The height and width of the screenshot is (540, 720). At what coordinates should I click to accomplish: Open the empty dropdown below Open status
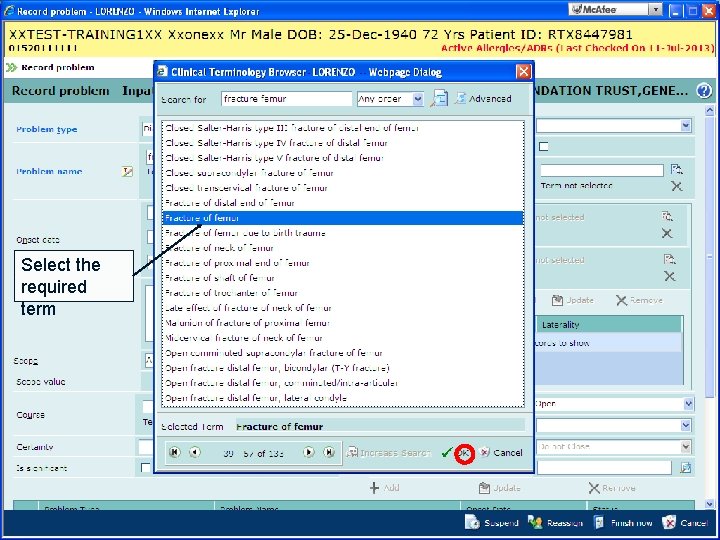(686, 425)
